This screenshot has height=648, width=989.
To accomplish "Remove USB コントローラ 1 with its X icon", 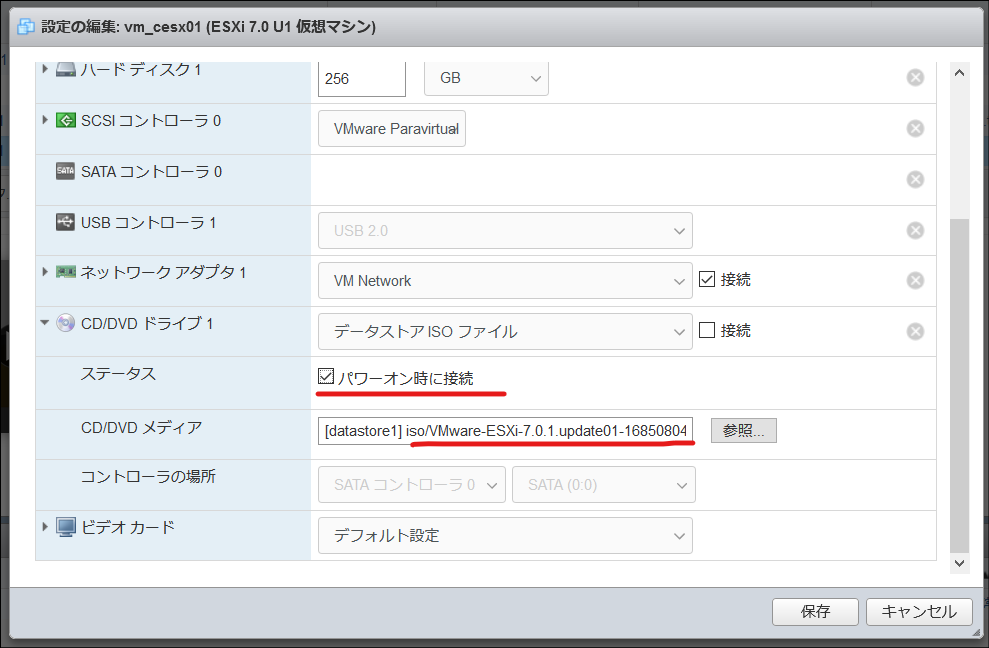I will tap(915, 230).
